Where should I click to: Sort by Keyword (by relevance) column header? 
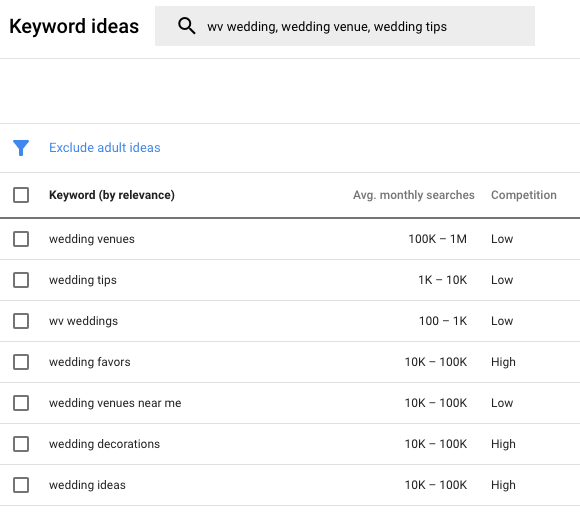(x=112, y=195)
